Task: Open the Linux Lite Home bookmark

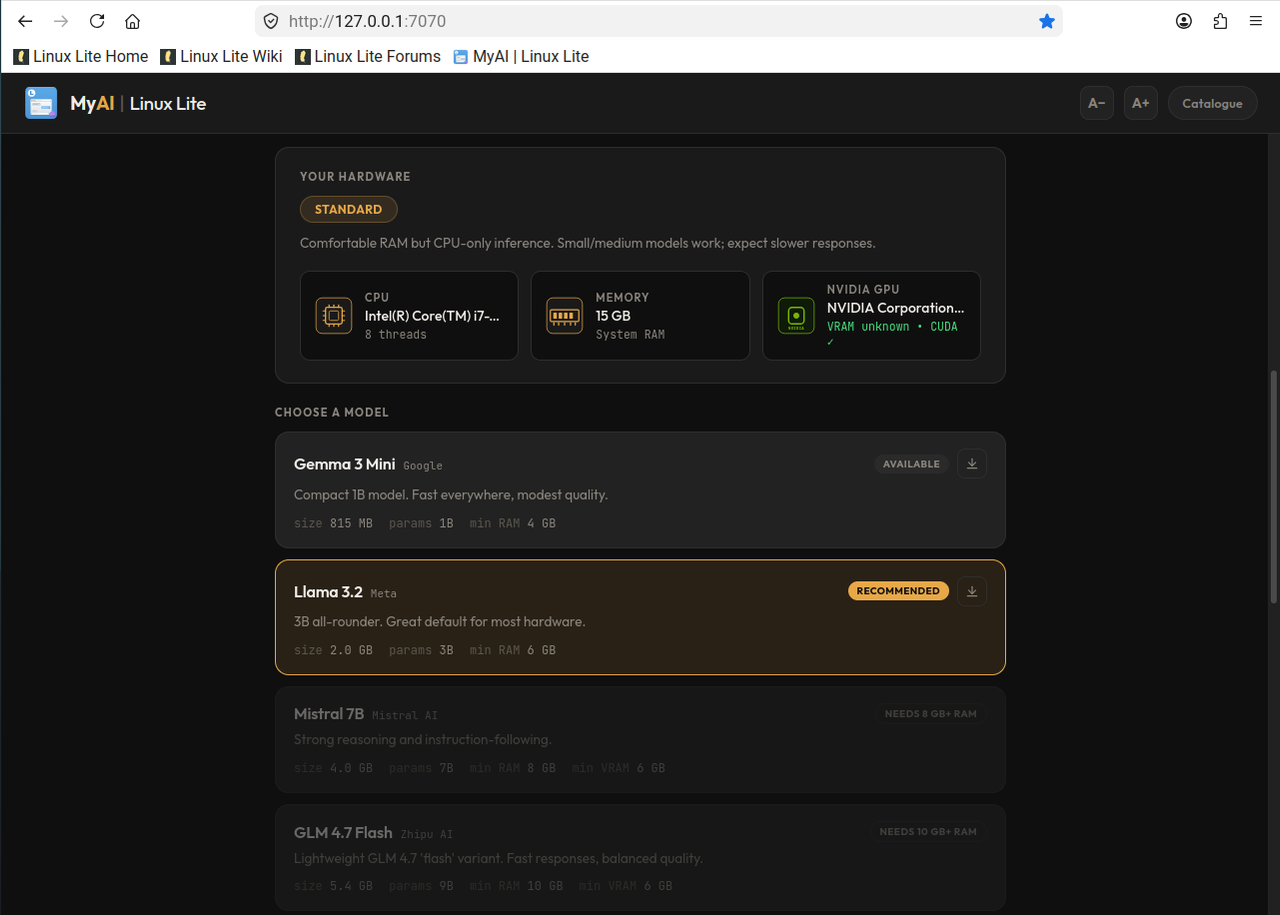Action: (x=81, y=56)
